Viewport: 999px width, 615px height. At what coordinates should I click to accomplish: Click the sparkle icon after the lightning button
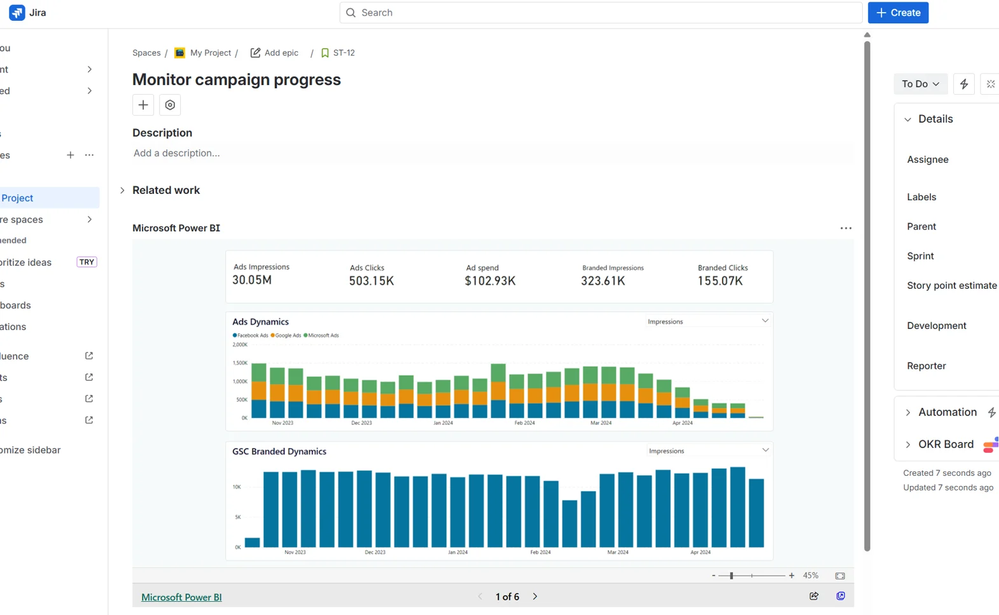click(x=991, y=83)
